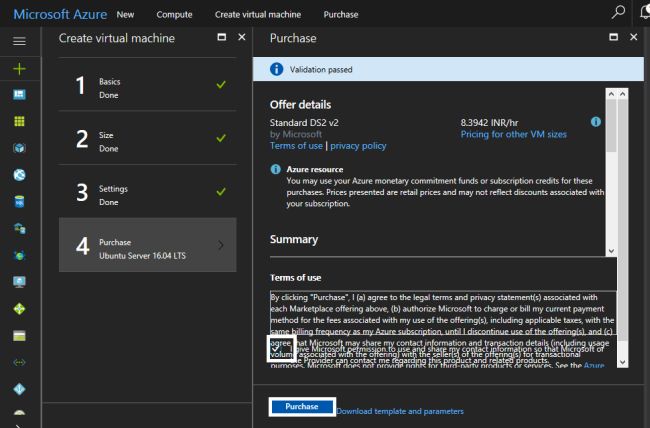This screenshot has height=428, width=650.
Task: Click the search magnifier icon in top bar
Action: [617, 13]
